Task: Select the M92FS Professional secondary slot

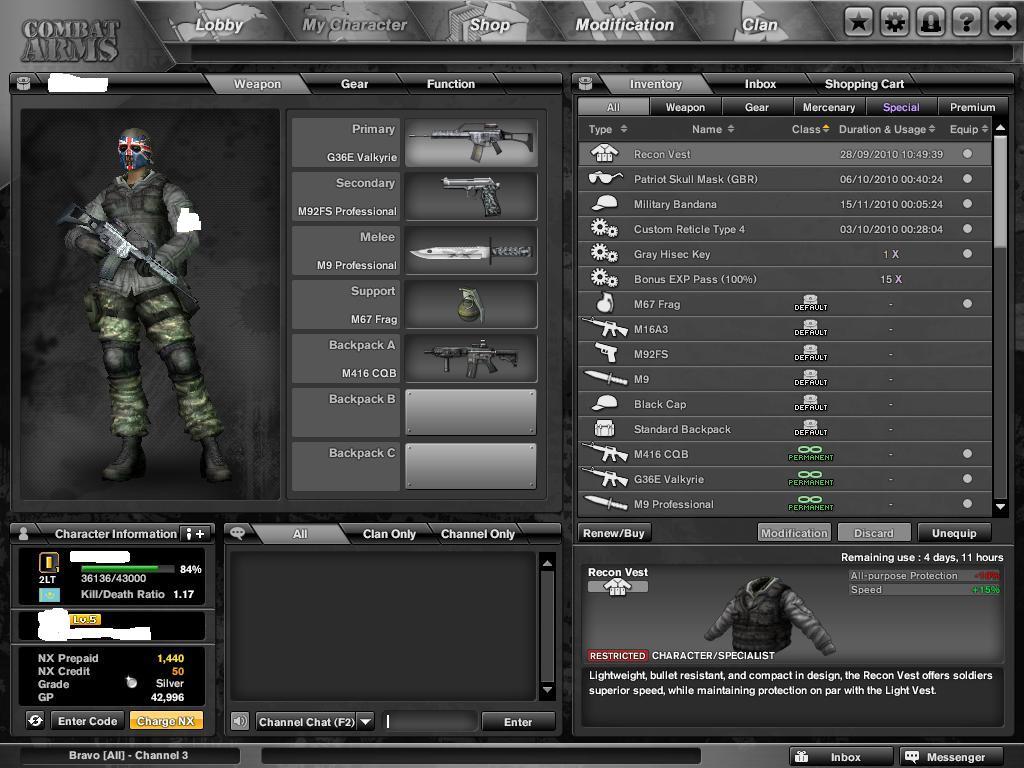Action: [x=471, y=197]
